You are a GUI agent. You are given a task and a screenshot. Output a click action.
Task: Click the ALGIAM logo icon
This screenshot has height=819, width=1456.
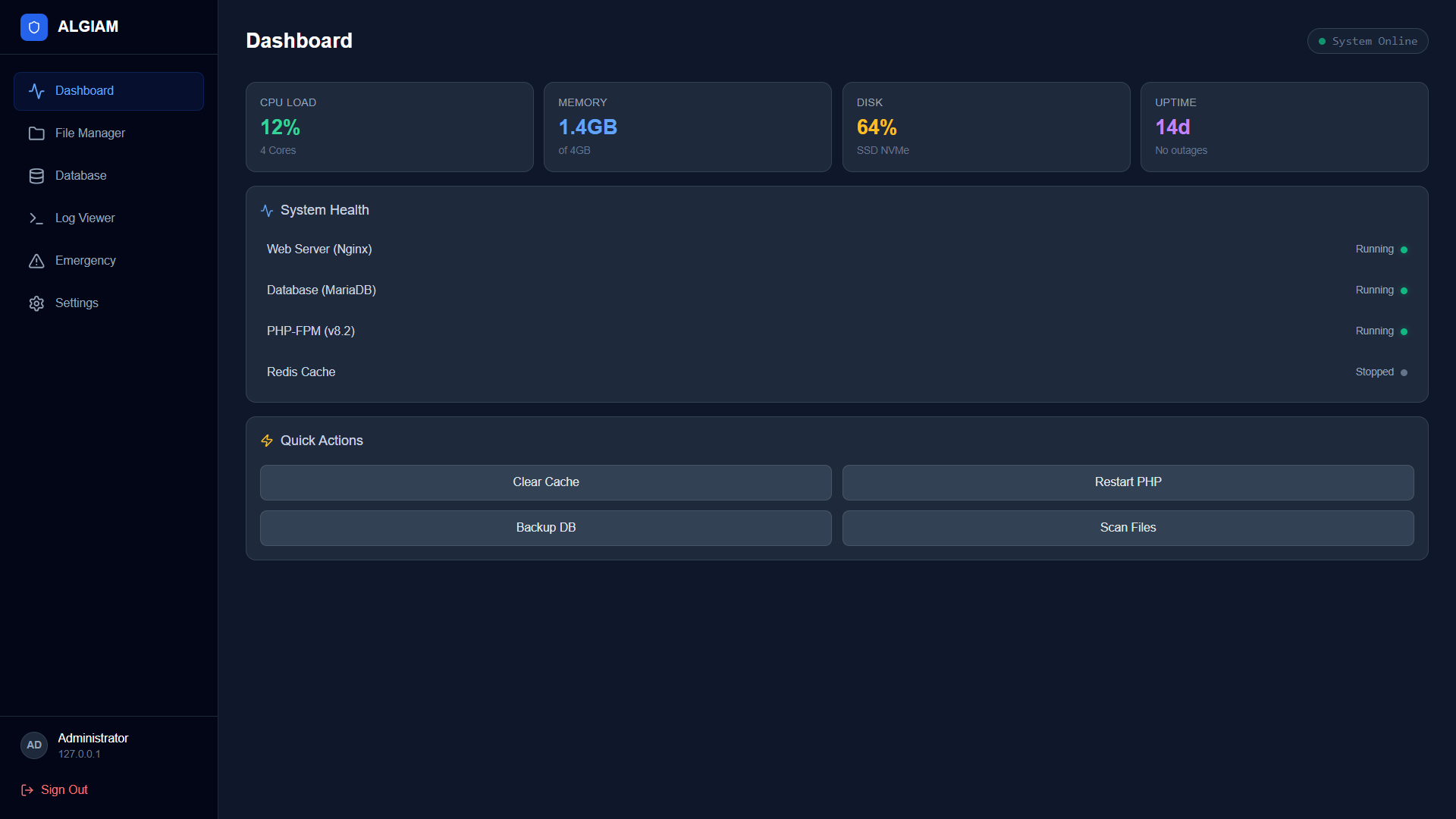[x=33, y=27]
